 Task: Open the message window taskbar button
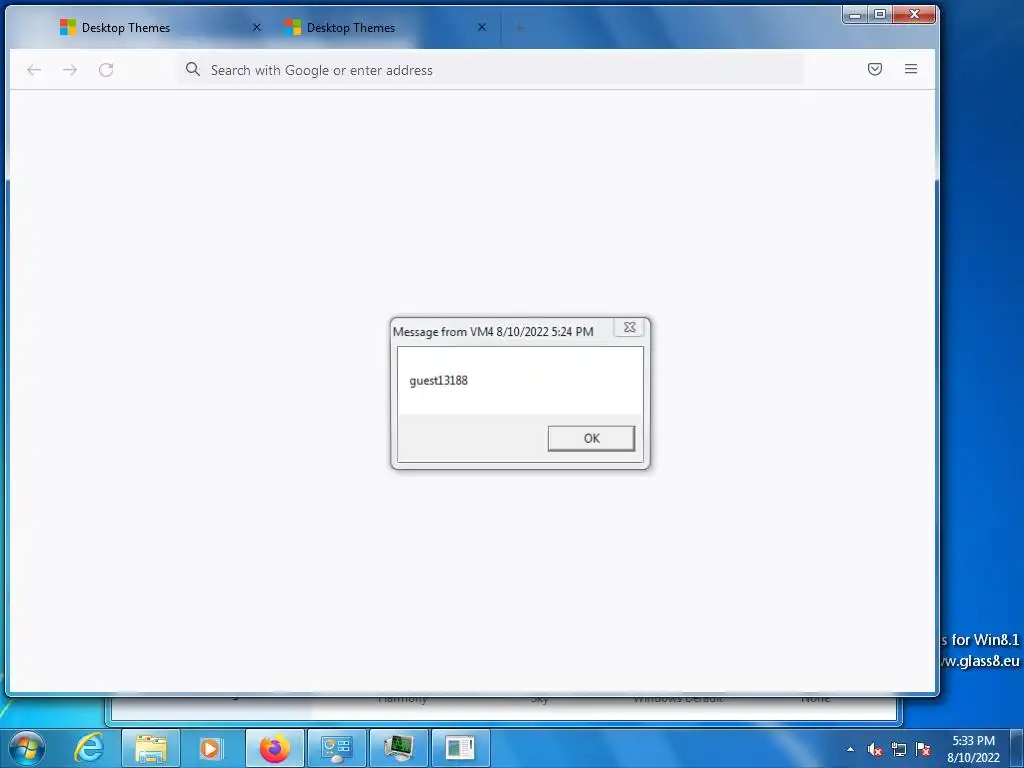coord(460,748)
